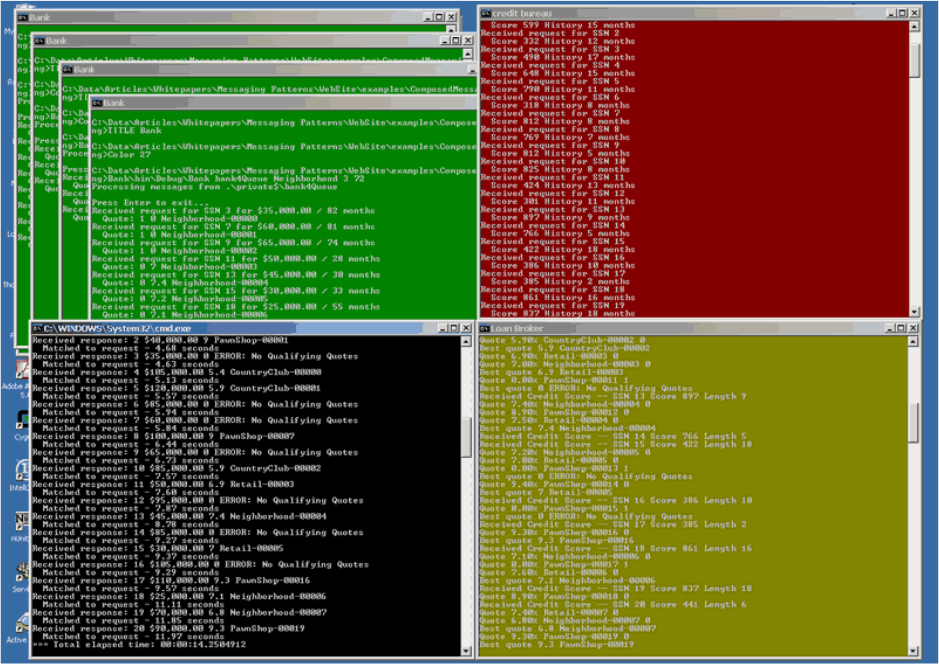Viewport: 939px width, 664px height.
Task: Click the cmd.exe vertical scrollbar thumb
Action: pos(466,437)
